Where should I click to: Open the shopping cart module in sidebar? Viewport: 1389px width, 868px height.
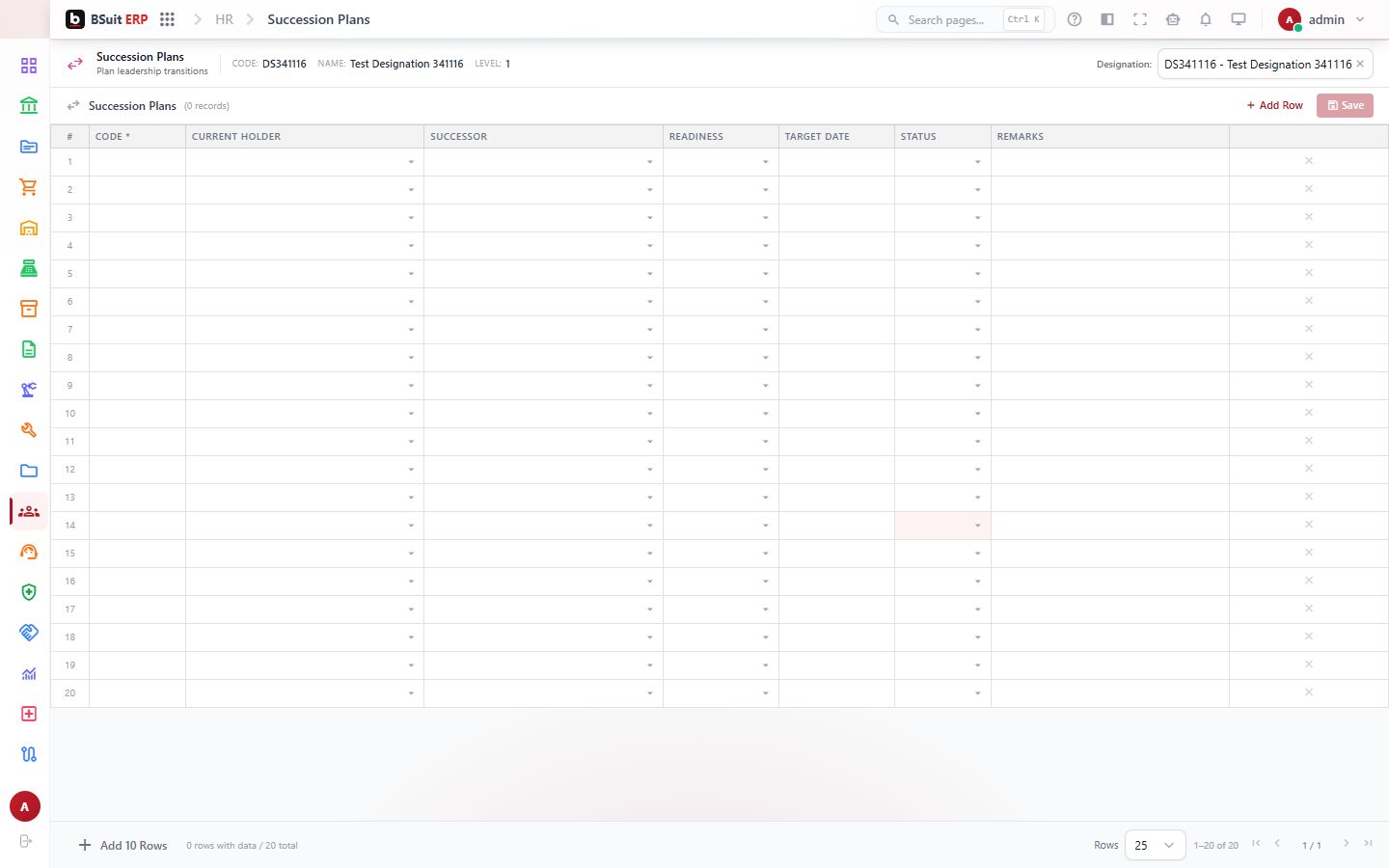click(x=29, y=187)
